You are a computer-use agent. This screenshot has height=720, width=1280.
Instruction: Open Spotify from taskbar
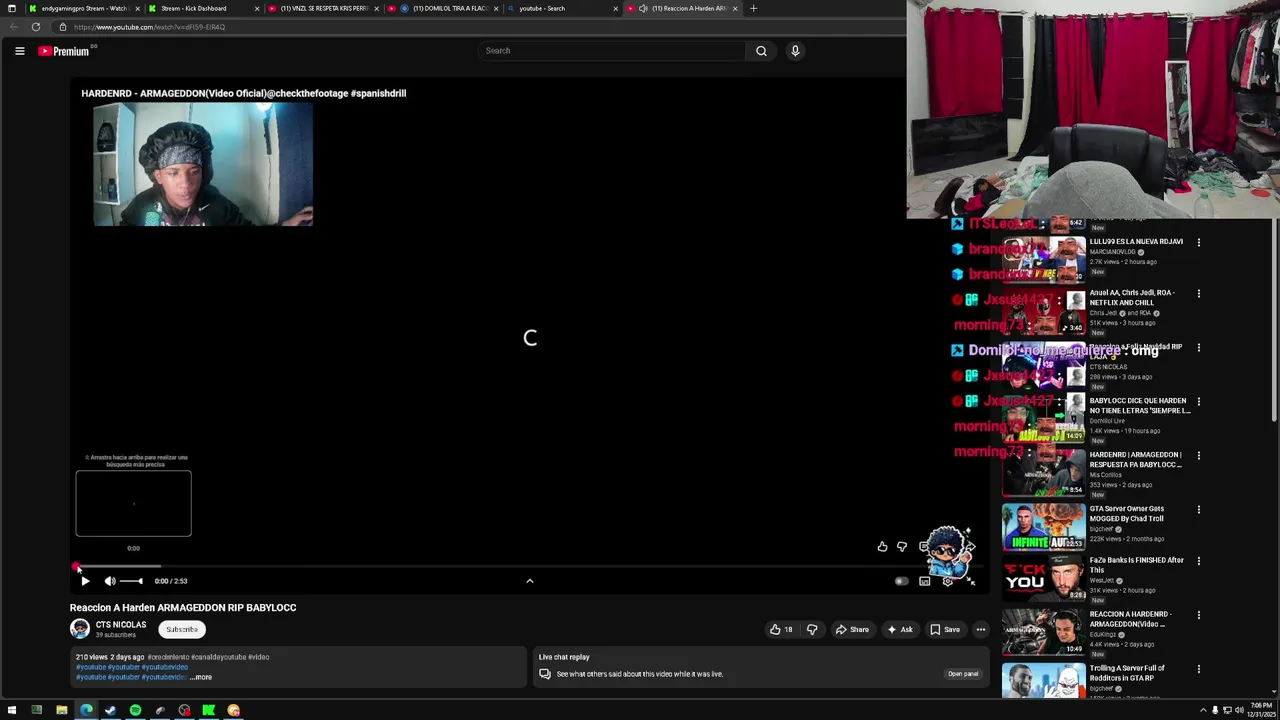pos(135,711)
